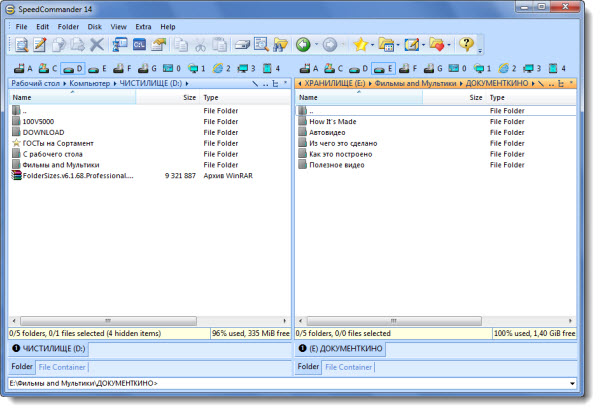Click Фильмы and Мультики in right breadcrumb
The image size is (600, 412).
[410, 84]
